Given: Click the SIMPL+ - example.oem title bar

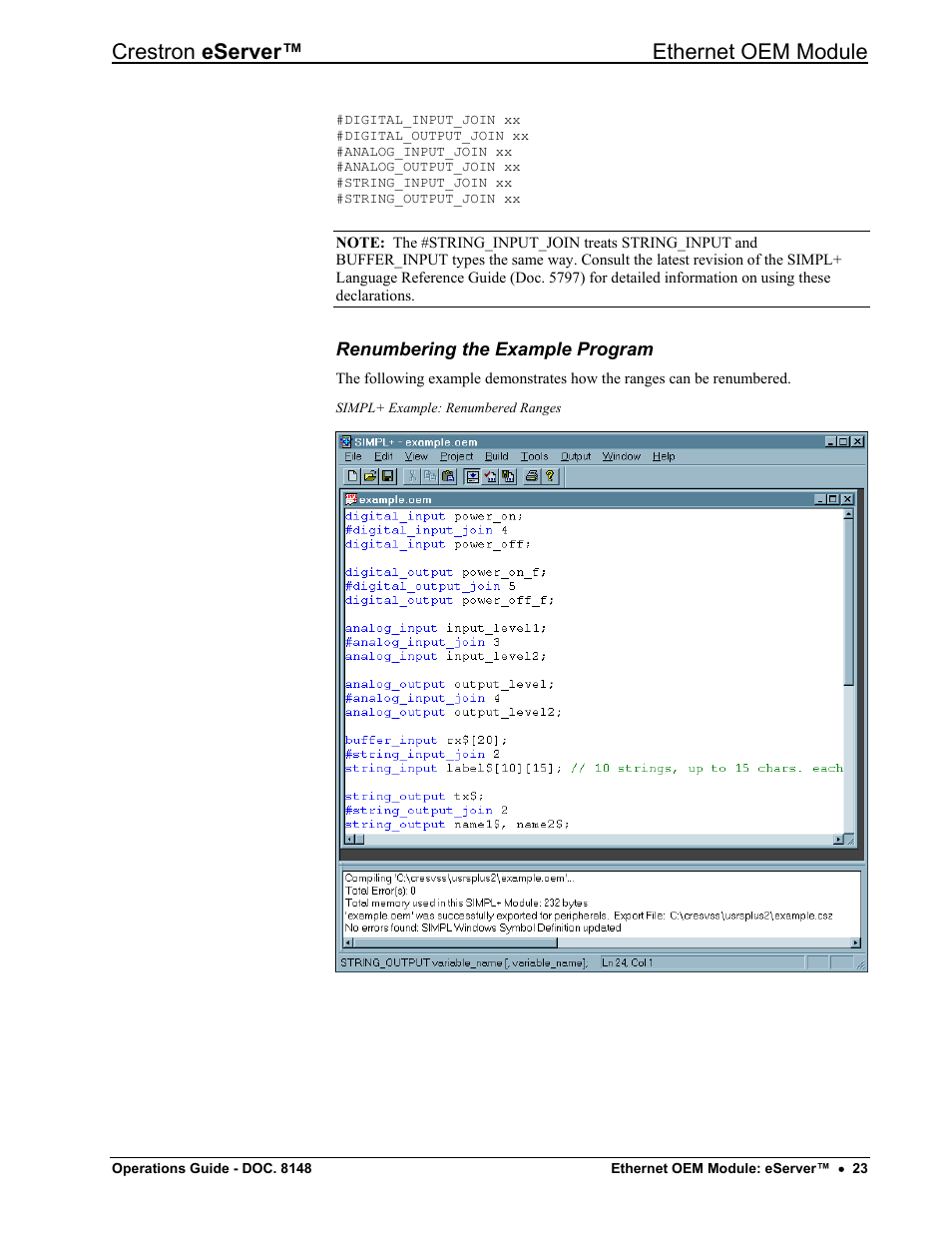Looking at the screenshot, I should (x=602, y=441).
